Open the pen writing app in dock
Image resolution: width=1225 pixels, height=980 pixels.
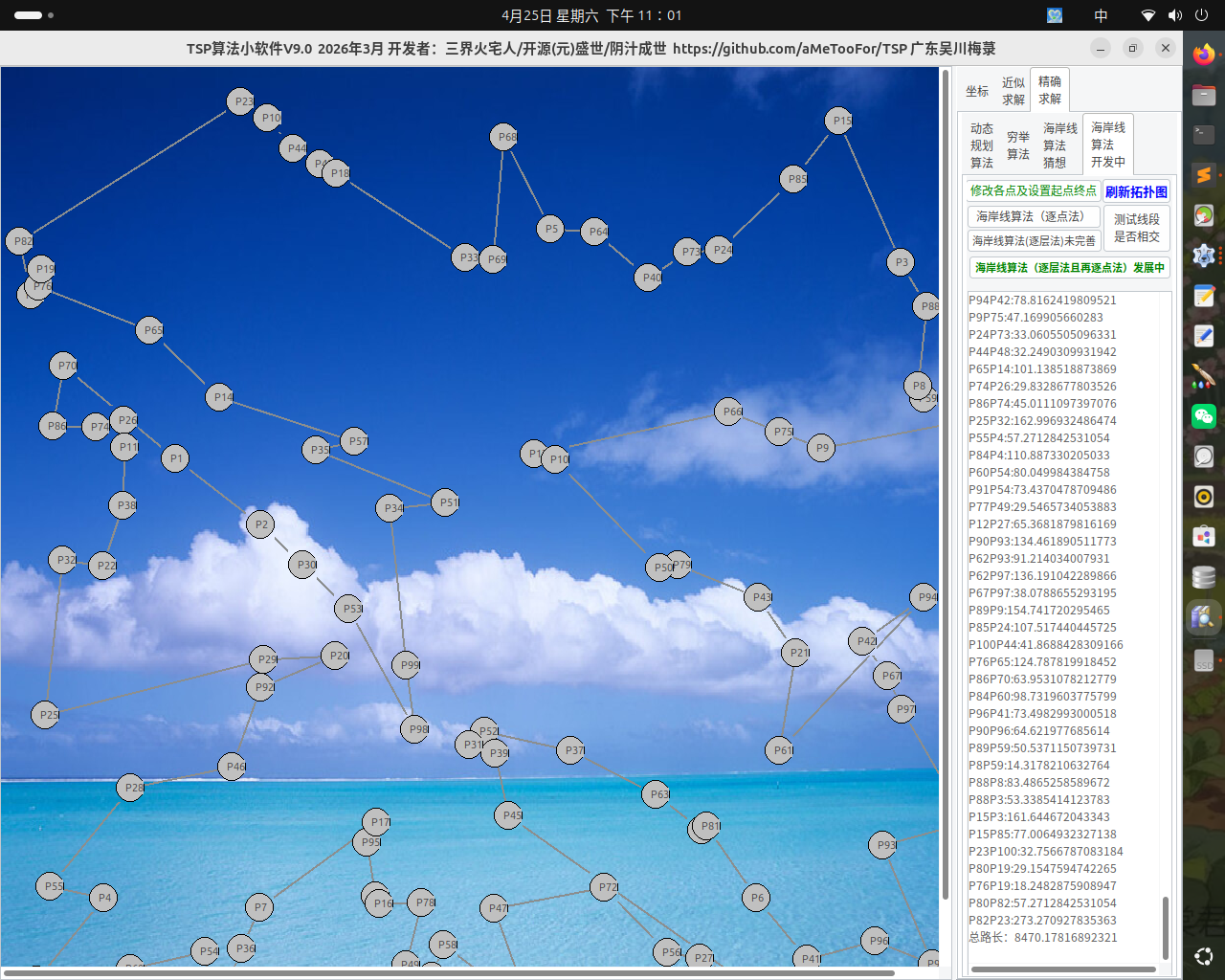click(x=1204, y=336)
